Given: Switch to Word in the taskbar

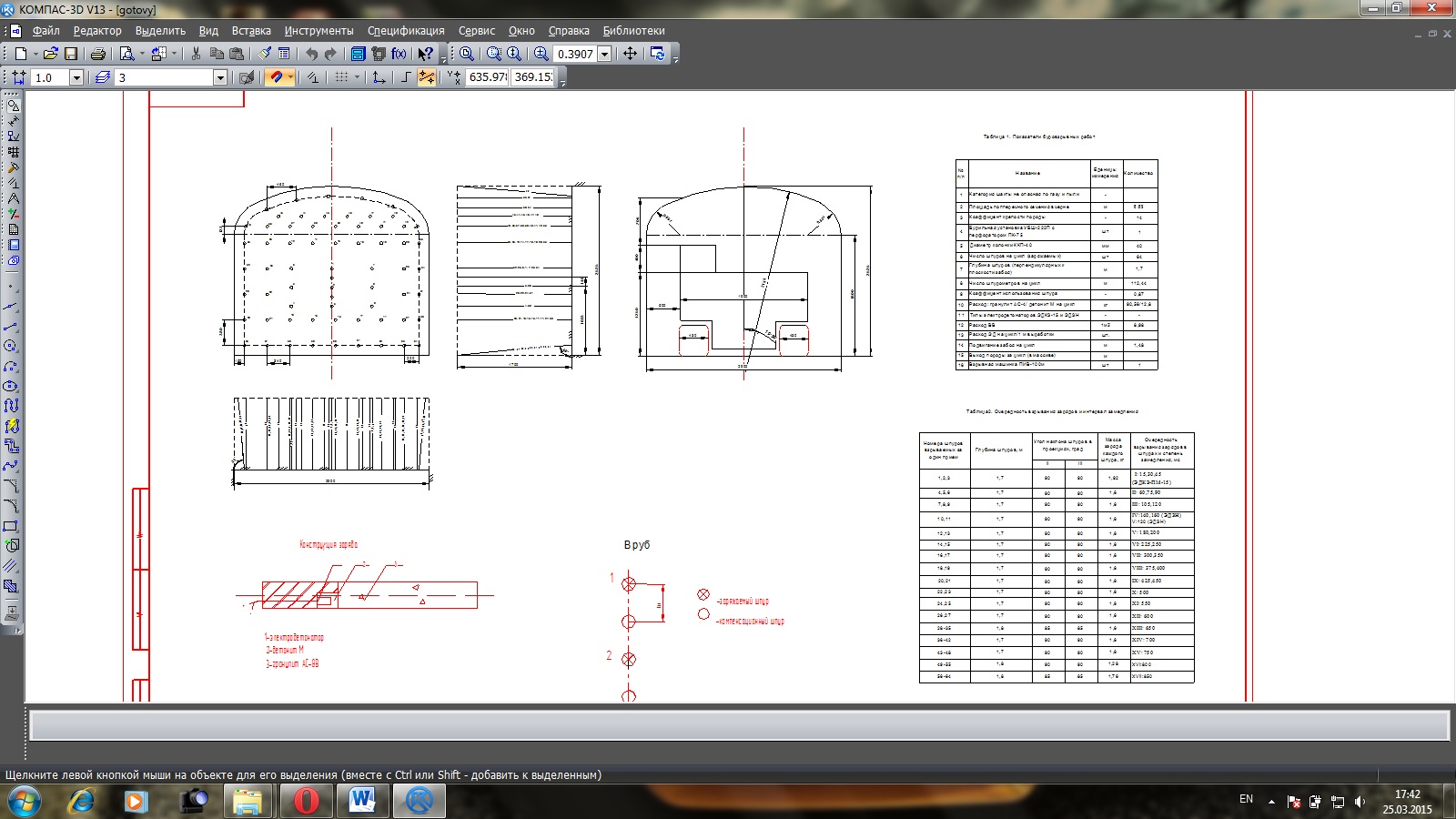Looking at the screenshot, I should (362, 801).
